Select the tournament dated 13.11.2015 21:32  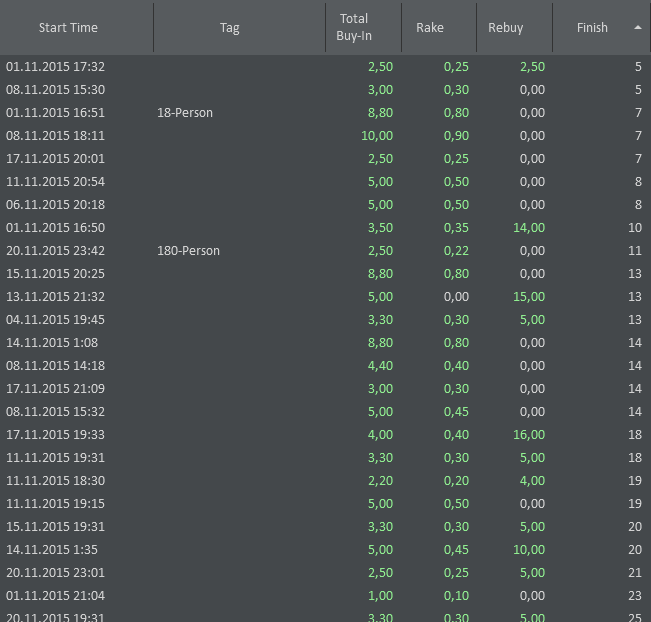pos(56,297)
